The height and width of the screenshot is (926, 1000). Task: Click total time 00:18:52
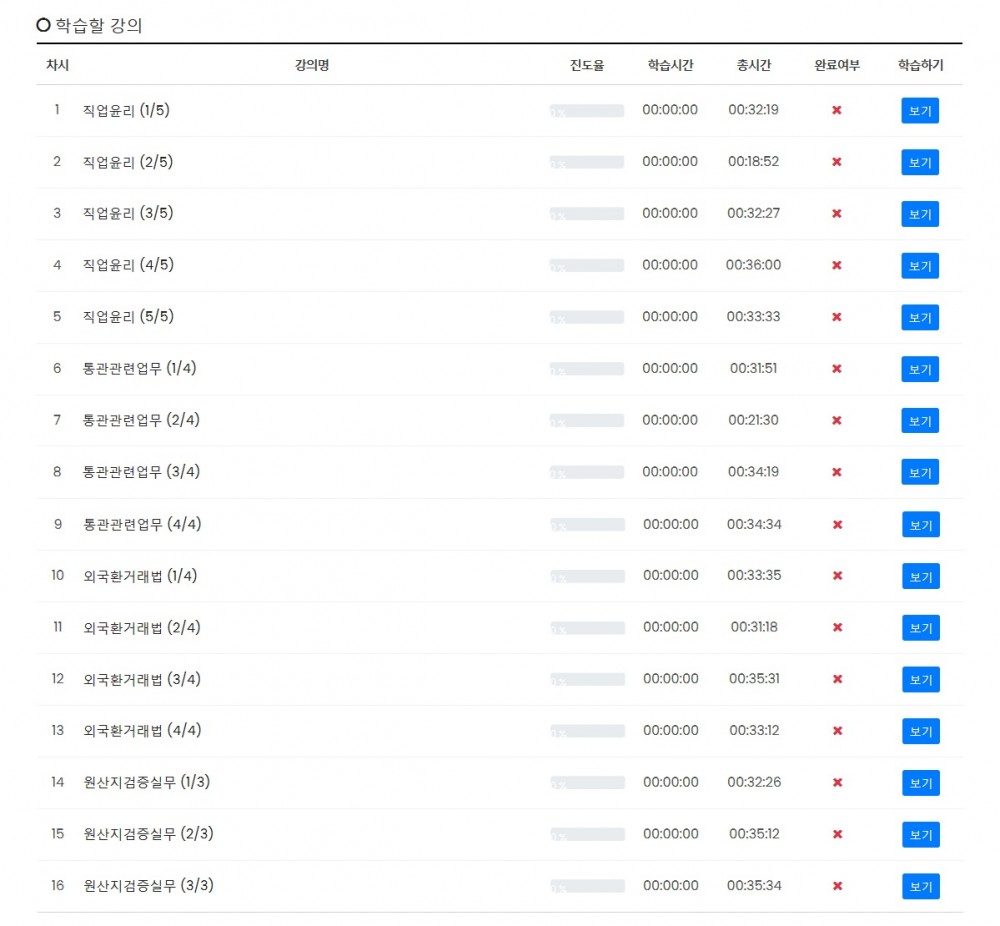click(x=753, y=161)
